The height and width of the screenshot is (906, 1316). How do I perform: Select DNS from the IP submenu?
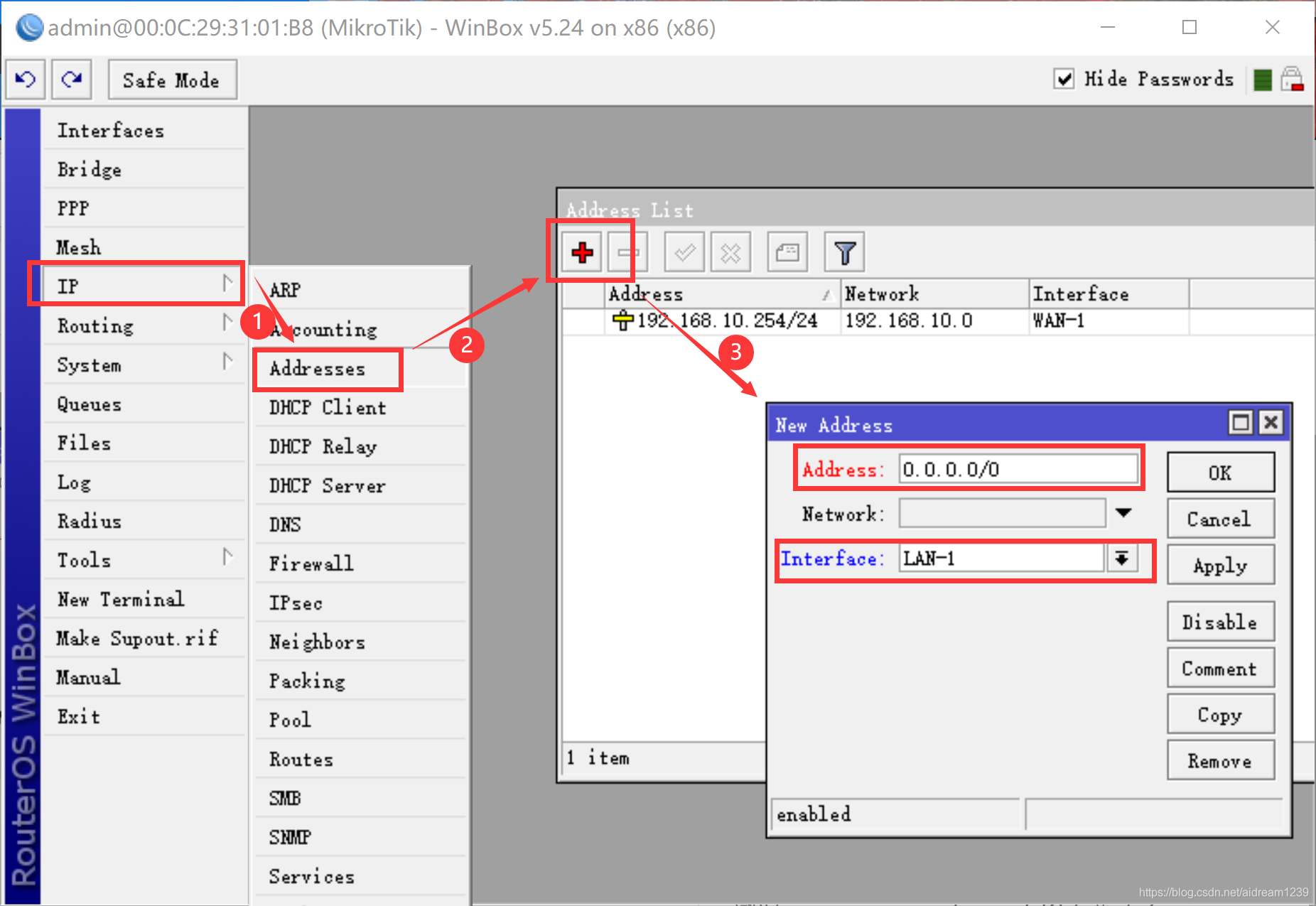coord(360,524)
